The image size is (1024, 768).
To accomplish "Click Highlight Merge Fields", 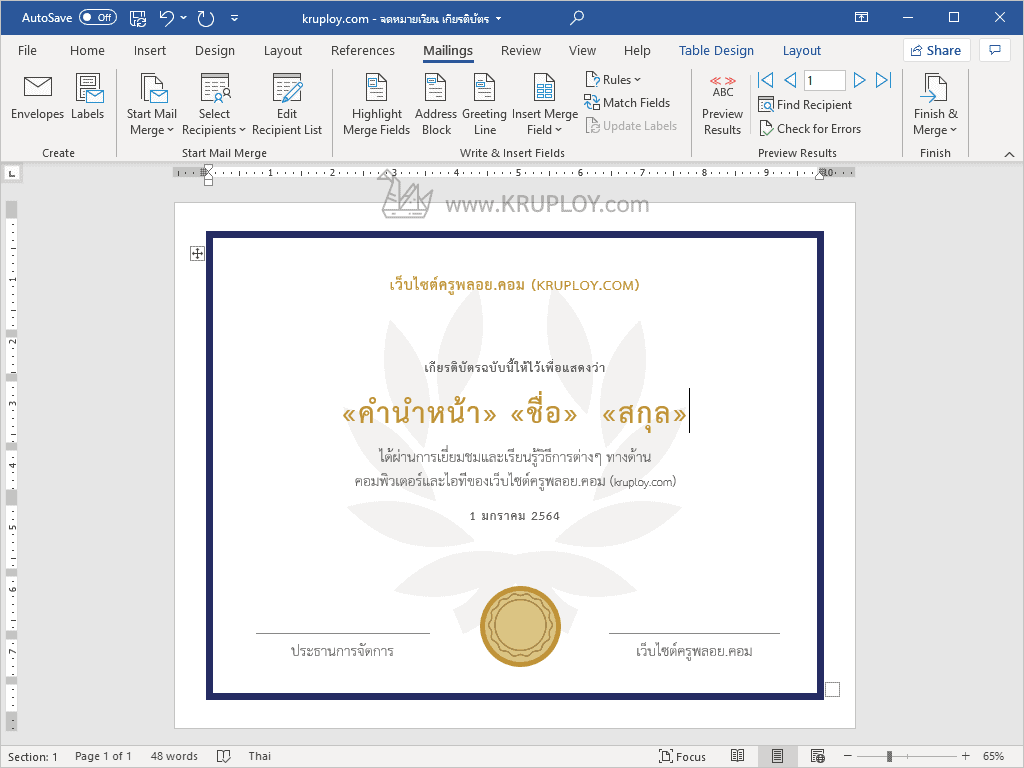I will click(376, 104).
